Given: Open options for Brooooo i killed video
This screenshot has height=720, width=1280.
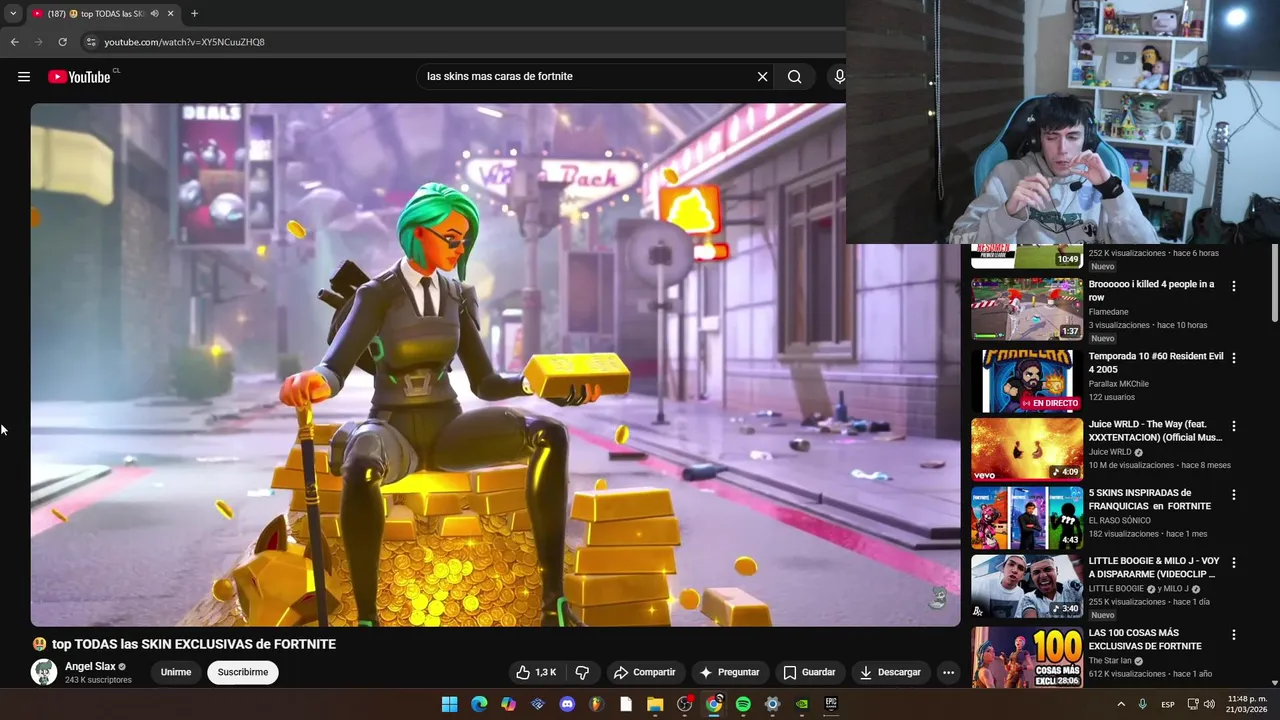Looking at the screenshot, I should [x=1233, y=286].
